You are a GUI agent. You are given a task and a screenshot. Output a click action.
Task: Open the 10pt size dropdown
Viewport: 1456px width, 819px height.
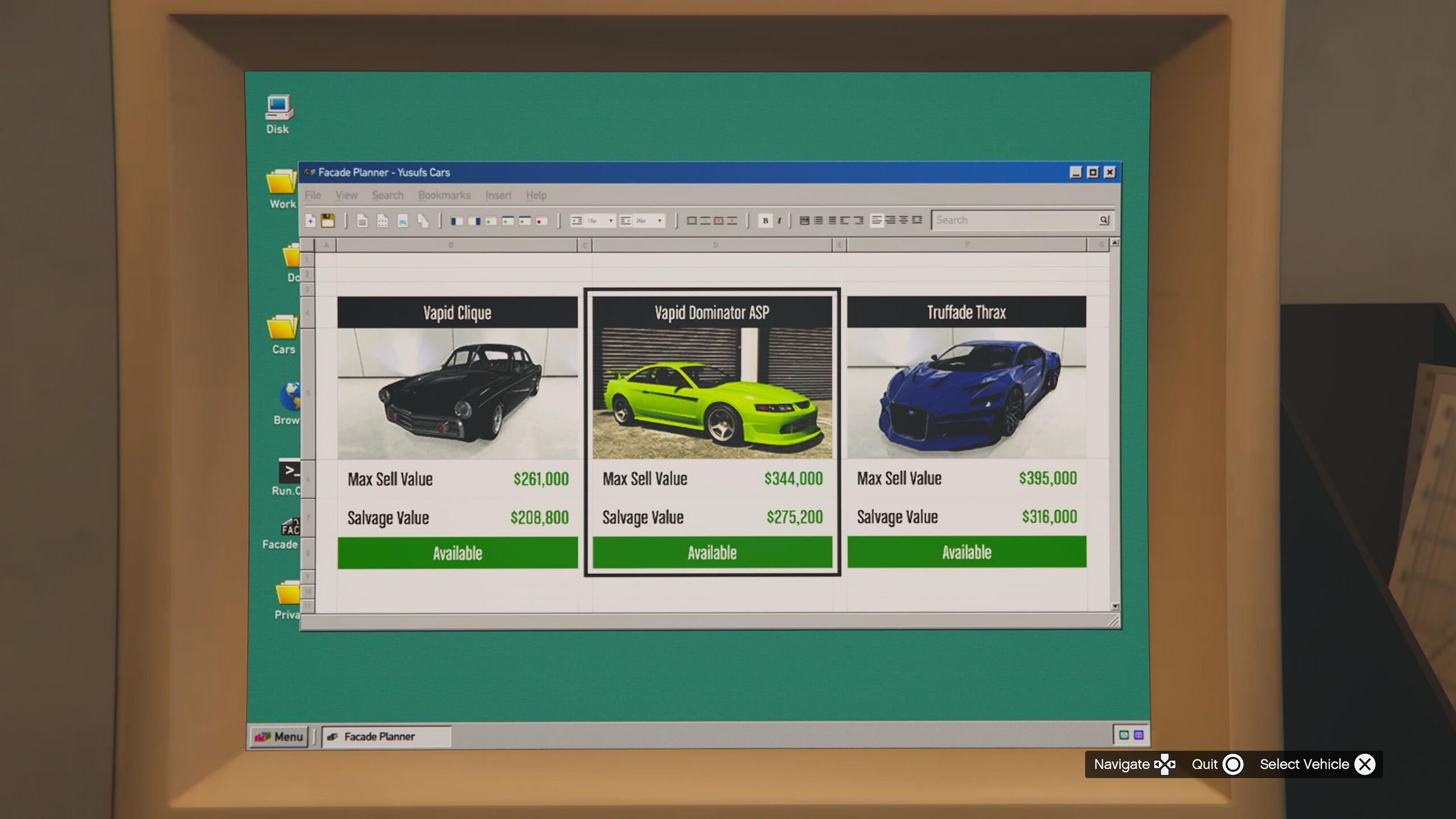coord(610,221)
